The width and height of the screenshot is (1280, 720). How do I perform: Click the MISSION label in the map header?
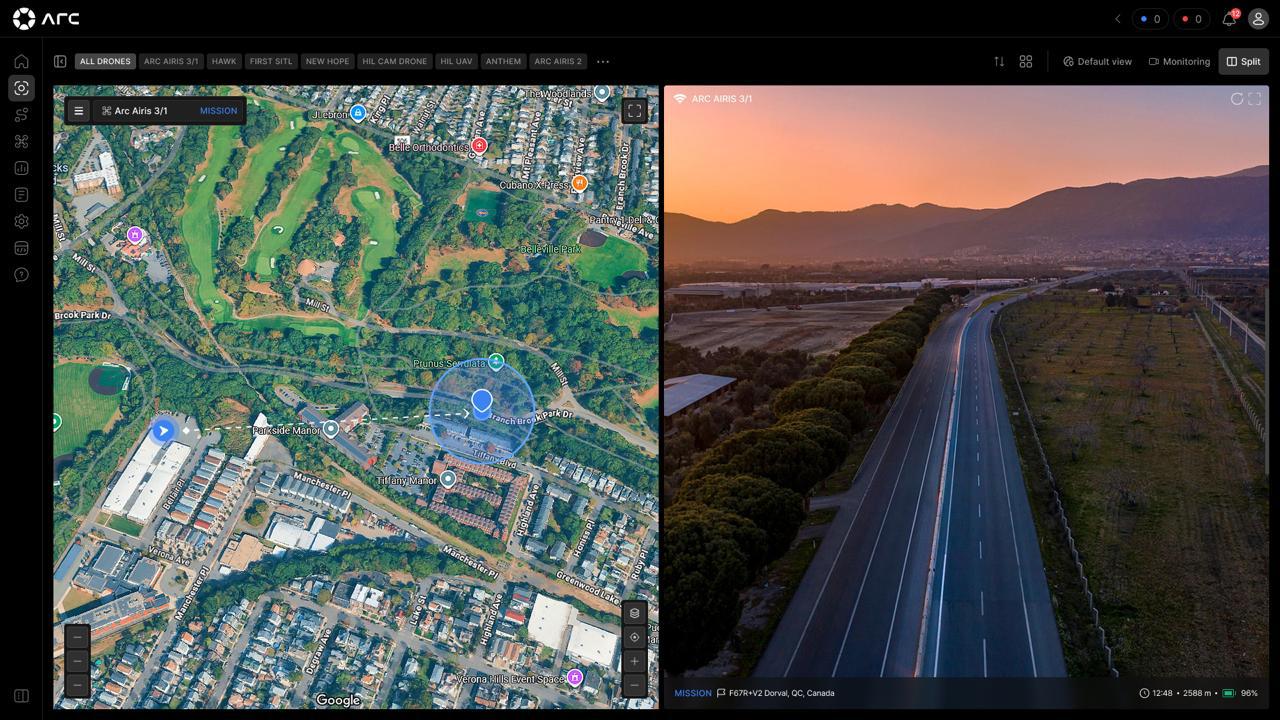coord(218,111)
